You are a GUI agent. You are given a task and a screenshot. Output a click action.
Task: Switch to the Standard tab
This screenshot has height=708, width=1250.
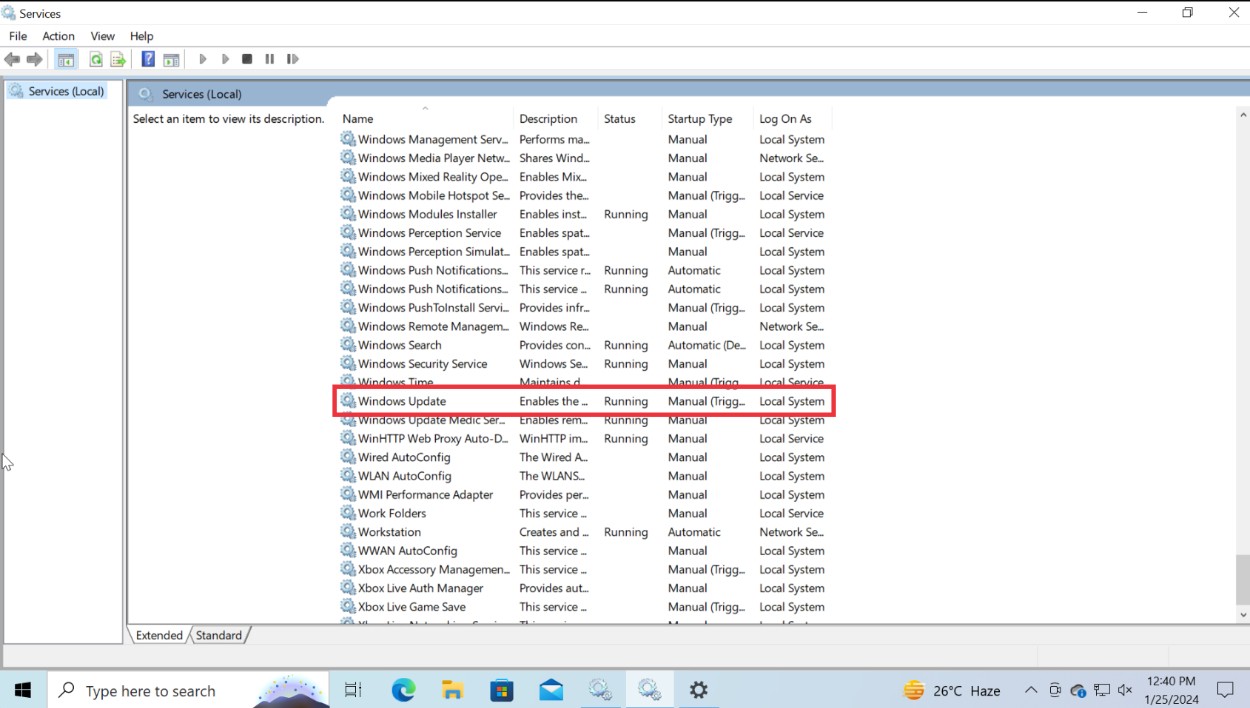pos(218,635)
